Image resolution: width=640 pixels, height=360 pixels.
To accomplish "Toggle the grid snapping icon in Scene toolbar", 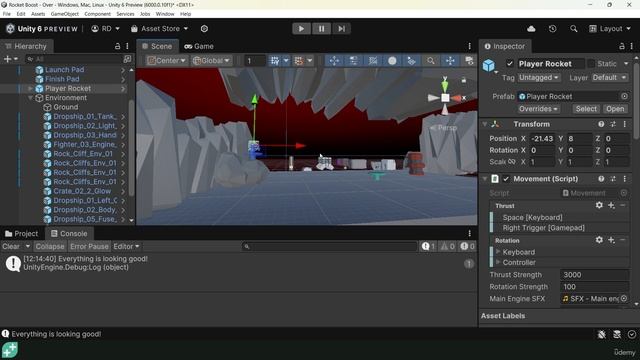I will coord(299,60).
